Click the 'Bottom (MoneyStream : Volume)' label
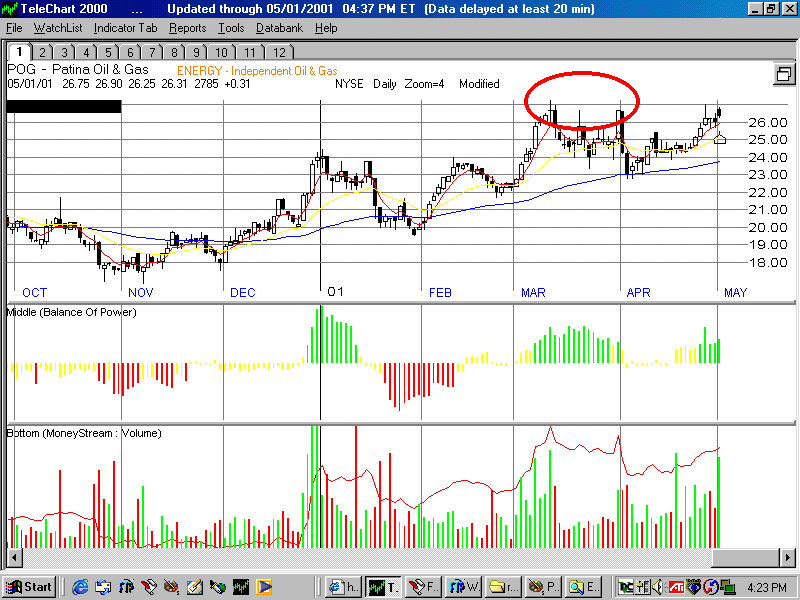The width and height of the screenshot is (800, 600). tap(84, 433)
